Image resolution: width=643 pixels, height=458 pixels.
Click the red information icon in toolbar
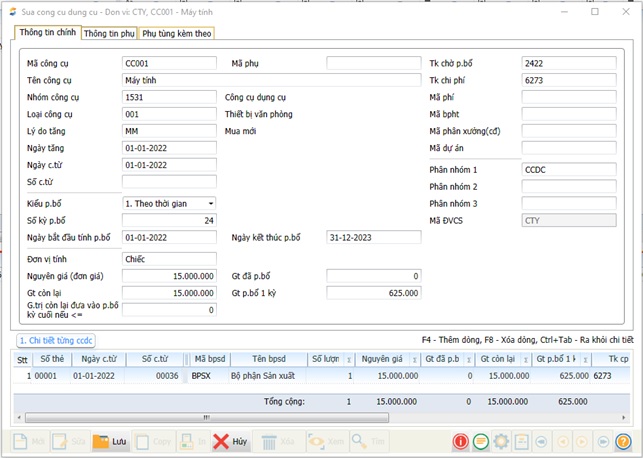(461, 441)
